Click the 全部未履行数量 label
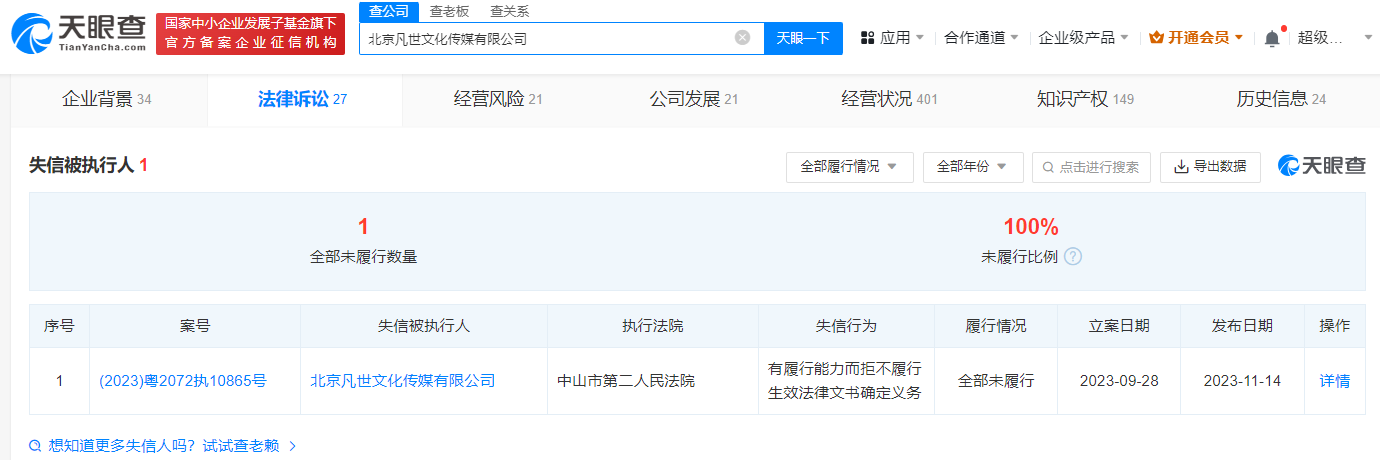Image resolution: width=1380 pixels, height=460 pixels. [x=363, y=256]
